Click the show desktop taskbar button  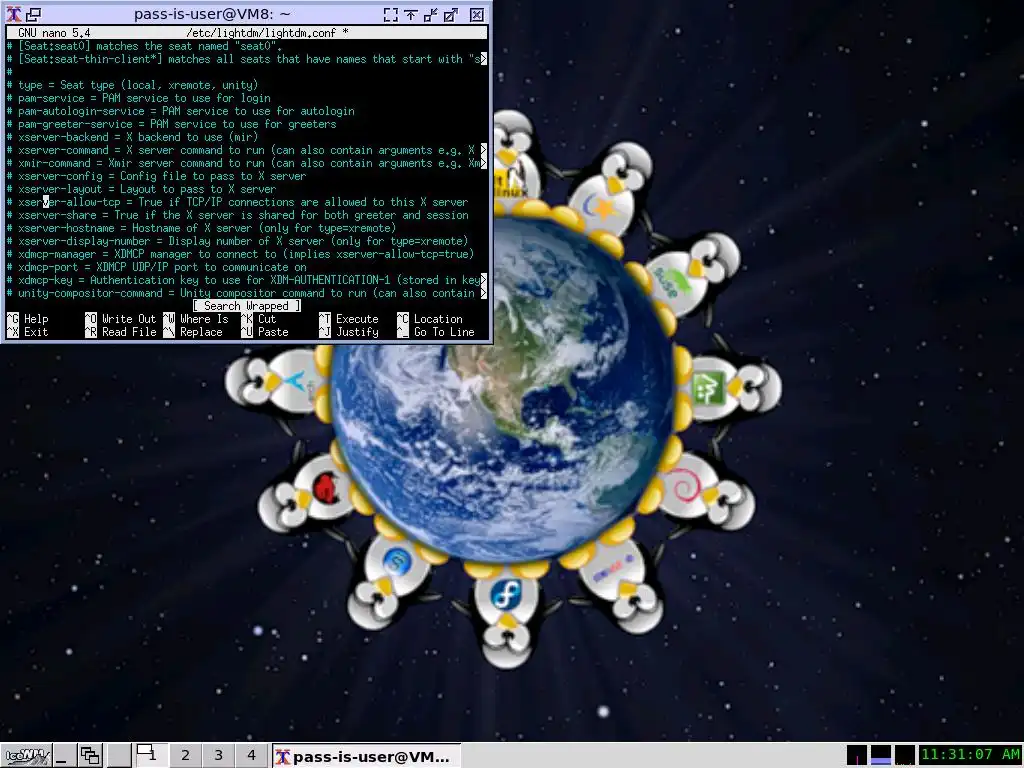point(65,756)
